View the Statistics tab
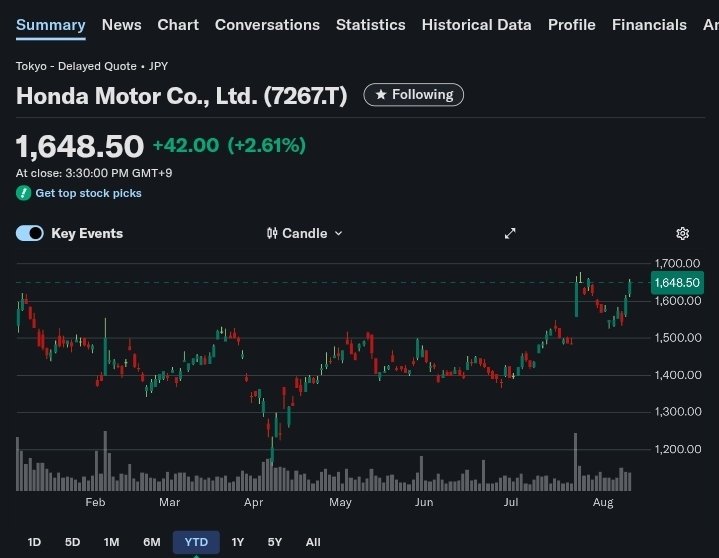 371,25
